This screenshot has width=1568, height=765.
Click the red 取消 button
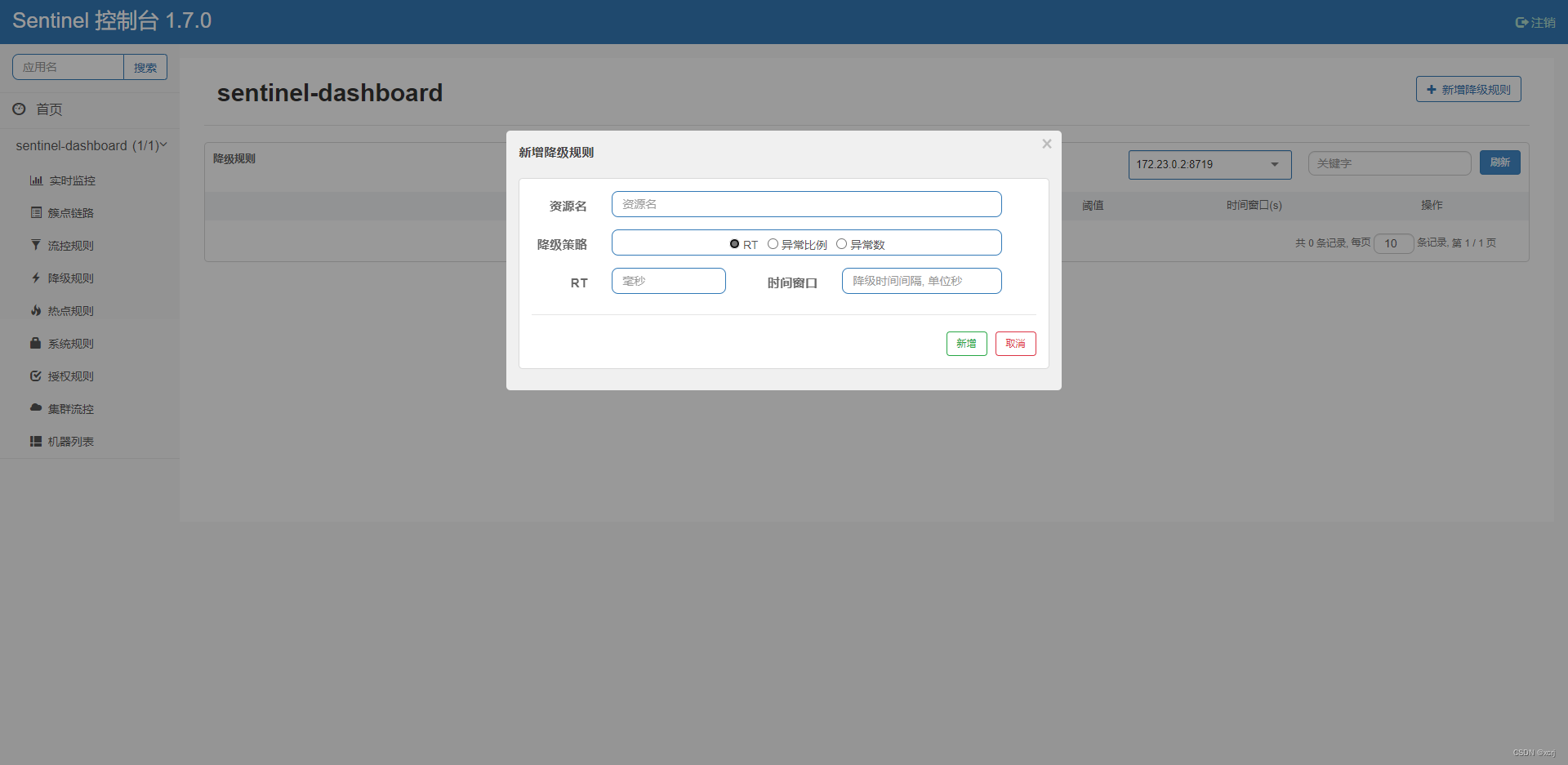coord(1016,344)
